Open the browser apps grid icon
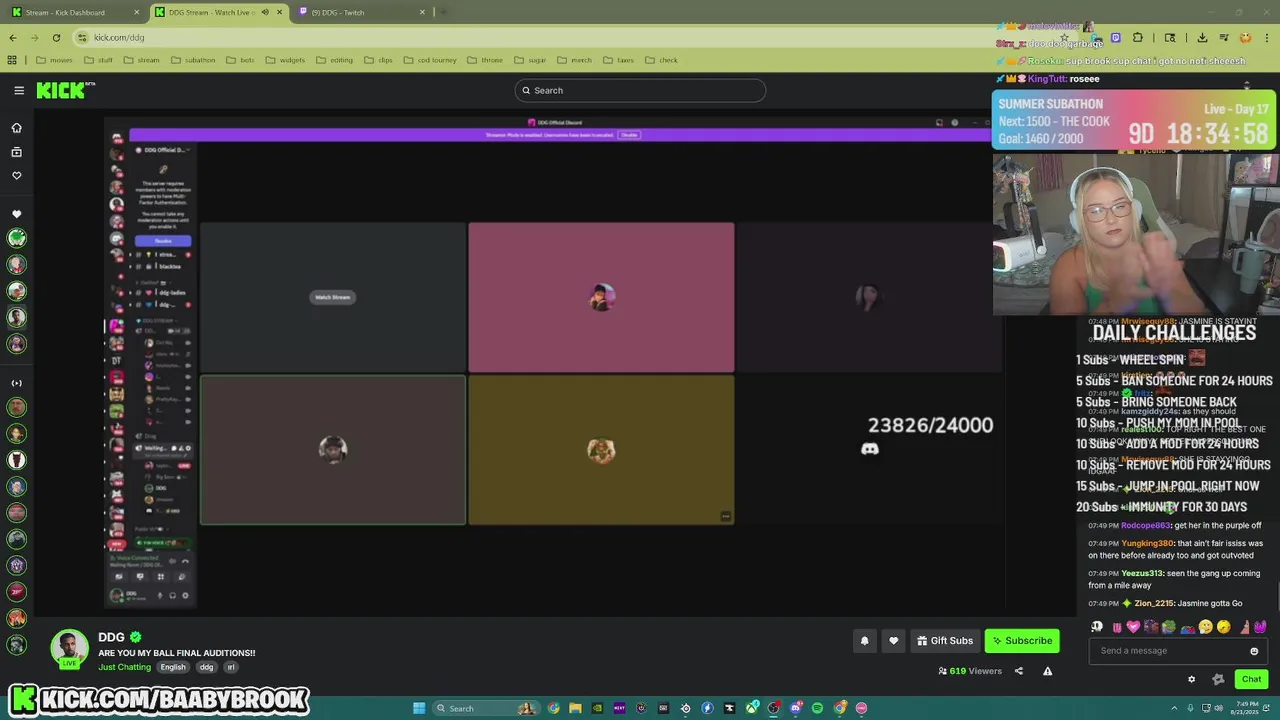This screenshot has width=1280, height=720. [x=12, y=60]
